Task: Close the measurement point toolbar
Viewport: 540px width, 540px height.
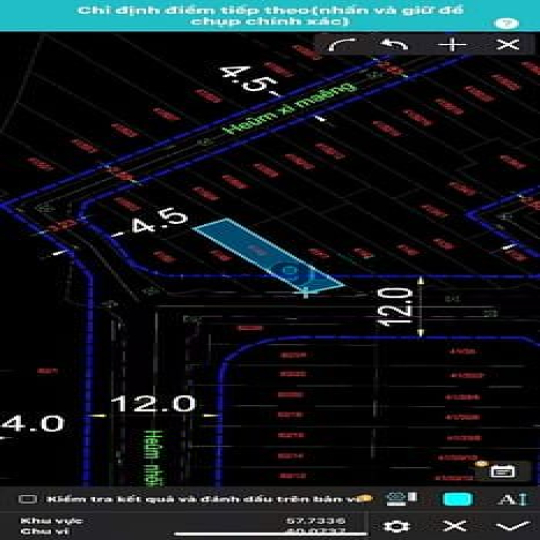Action: click(508, 45)
